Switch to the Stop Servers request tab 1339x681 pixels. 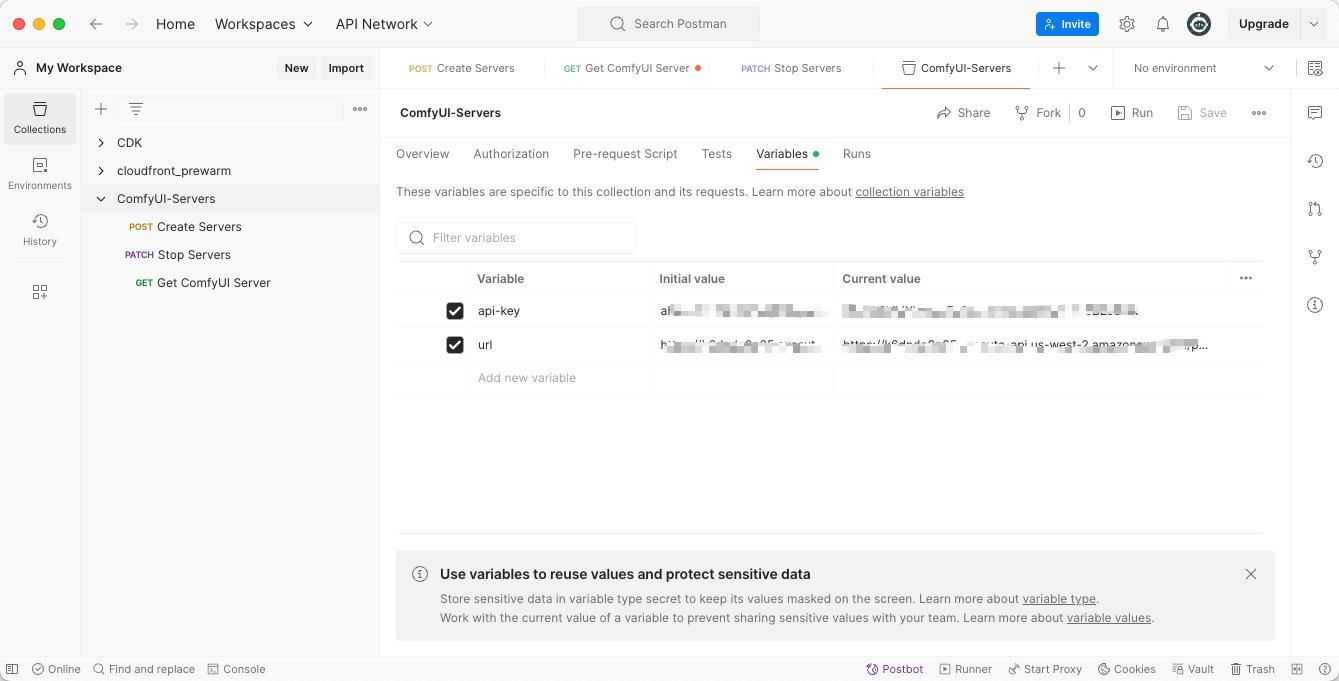click(791, 68)
